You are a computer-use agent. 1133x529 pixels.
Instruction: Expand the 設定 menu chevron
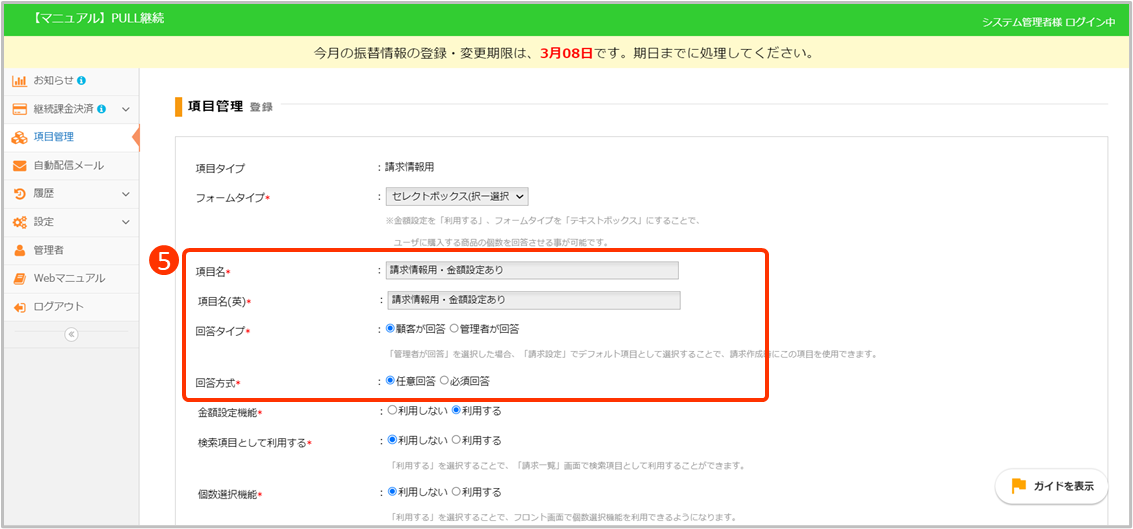(126, 221)
